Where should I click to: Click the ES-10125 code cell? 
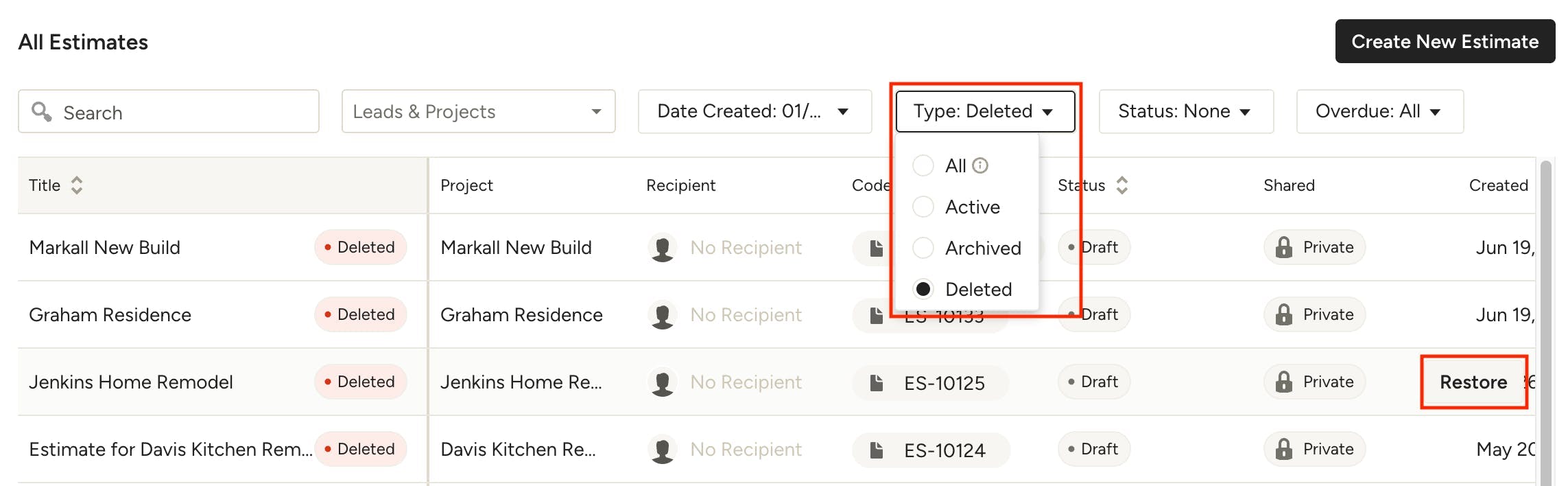931,383
